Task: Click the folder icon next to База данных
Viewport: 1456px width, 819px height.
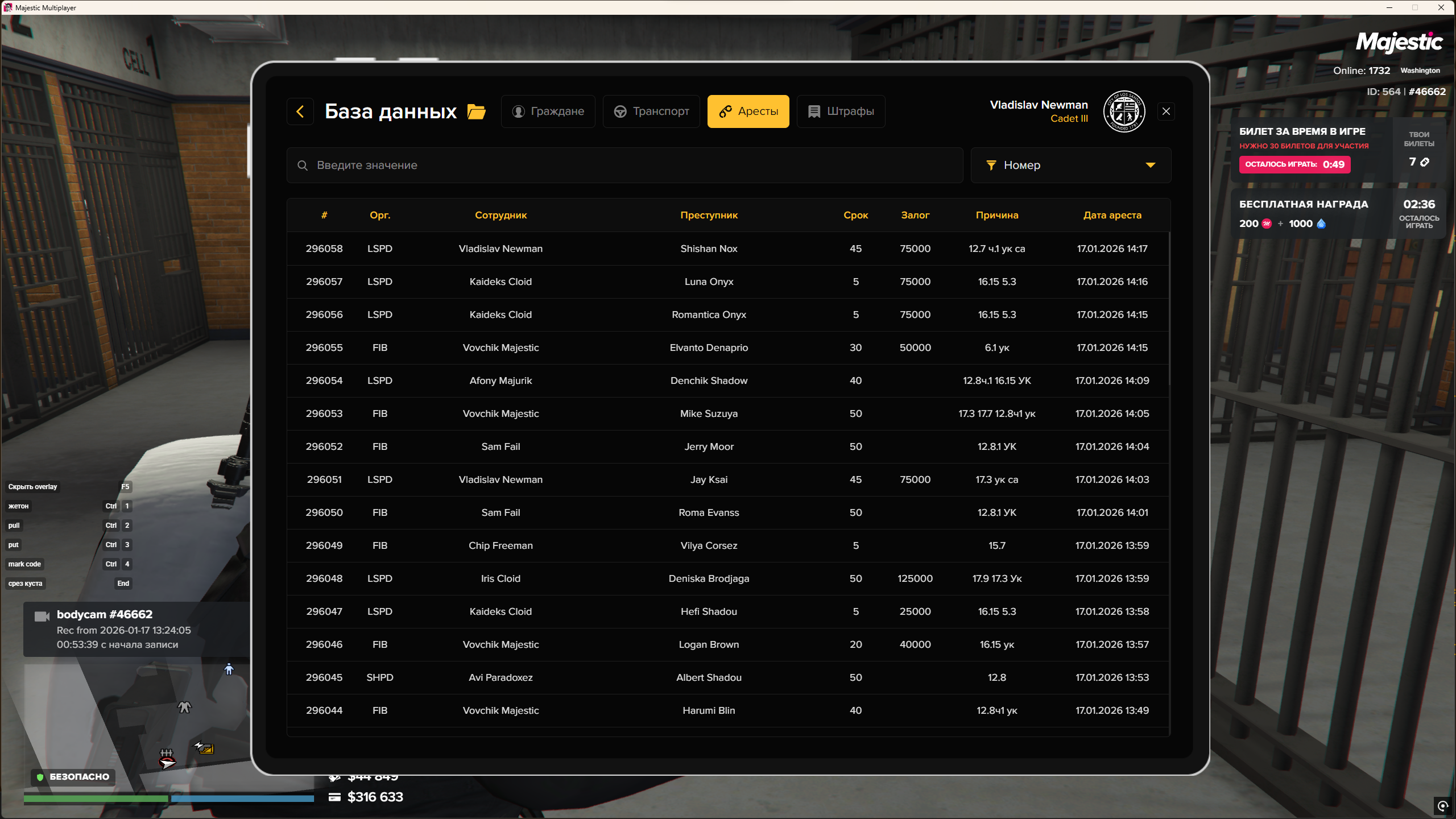Action: tap(476, 111)
